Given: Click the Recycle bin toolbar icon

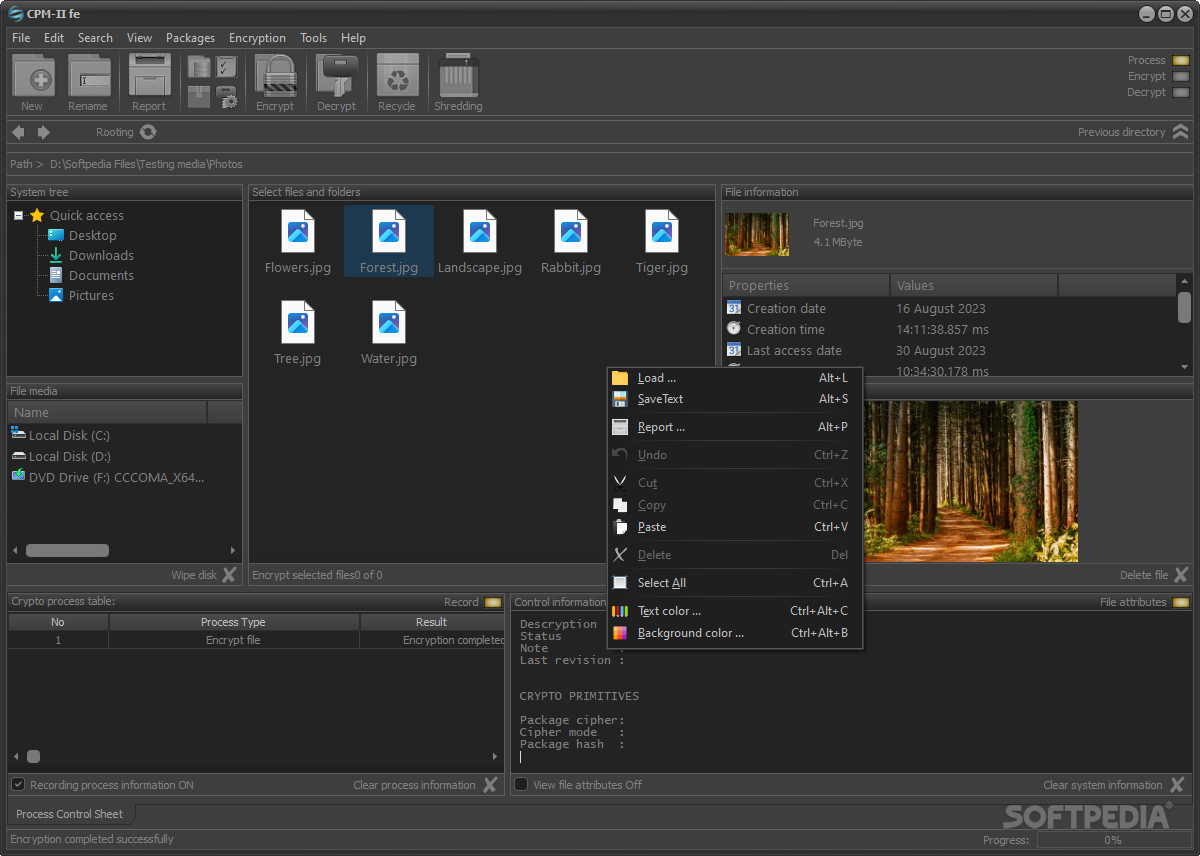Looking at the screenshot, I should [x=398, y=76].
